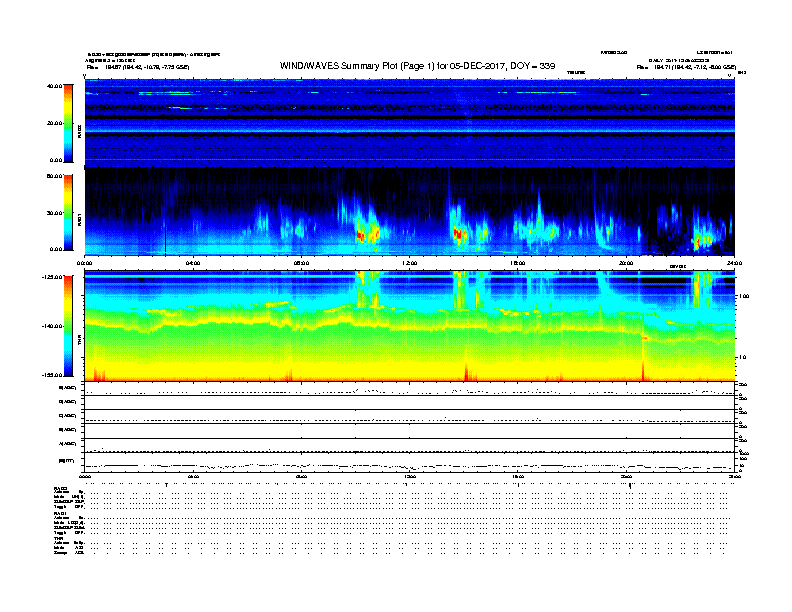The height and width of the screenshot is (612, 792).
Task: Click the RAD2 panel color bar
Action: (x=68, y=123)
